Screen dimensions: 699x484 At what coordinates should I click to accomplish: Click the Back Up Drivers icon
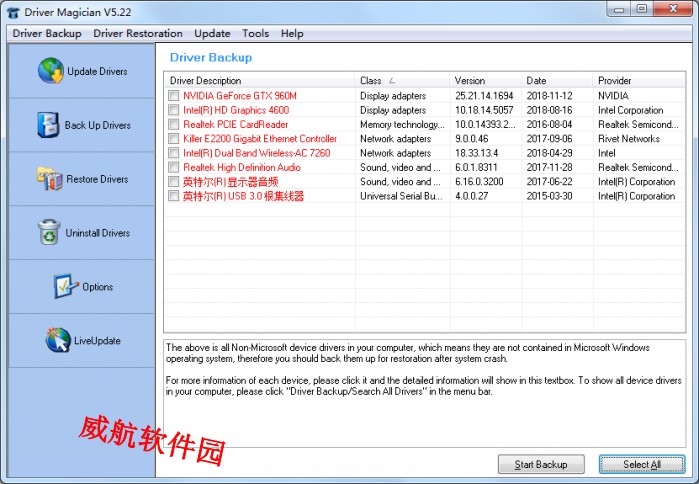pos(48,124)
